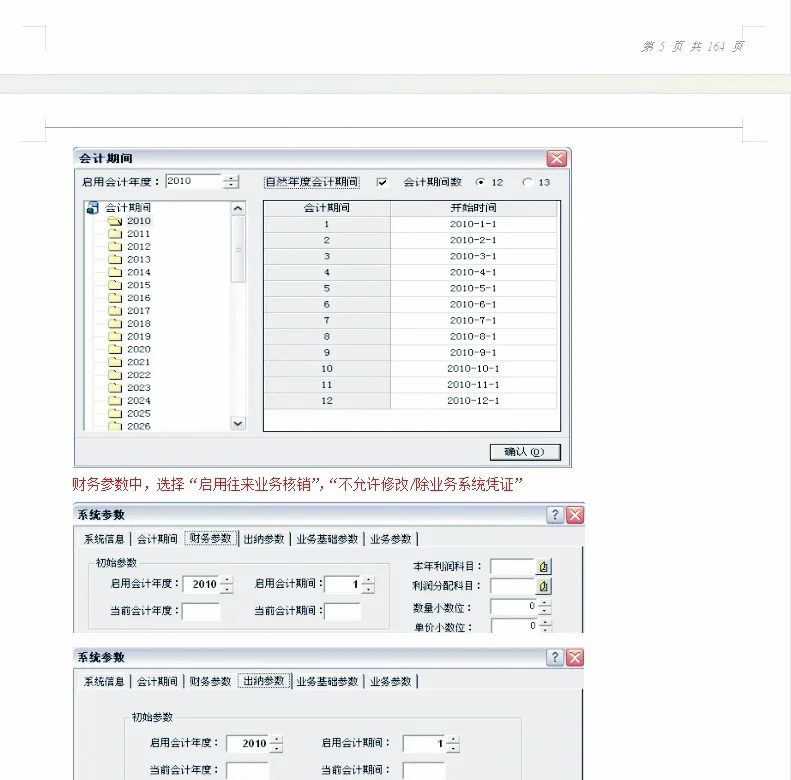Click the 利润分配科目 input field
Screen dimensions: 791x780
click(513, 586)
